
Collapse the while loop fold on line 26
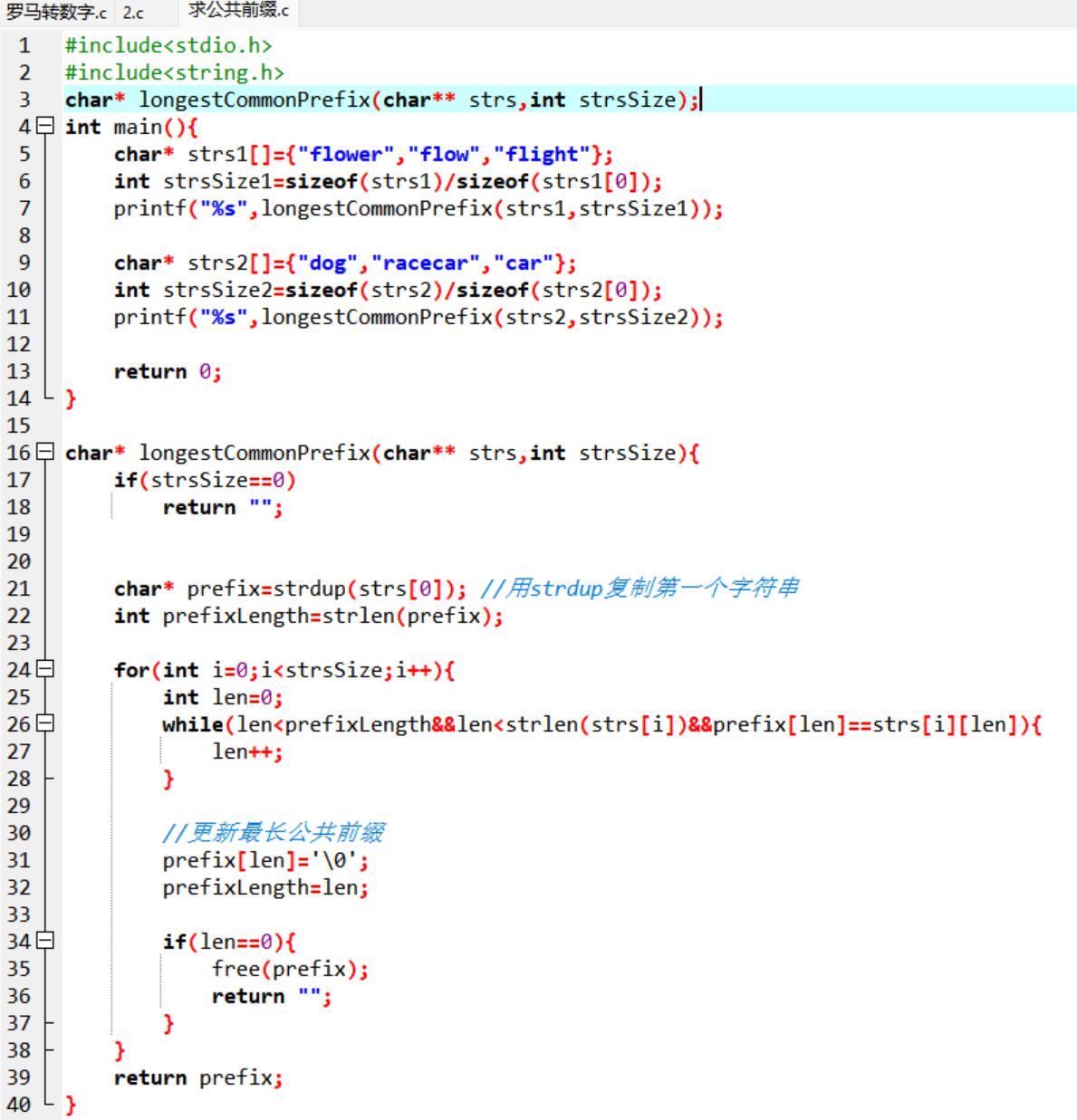pyautogui.click(x=45, y=724)
